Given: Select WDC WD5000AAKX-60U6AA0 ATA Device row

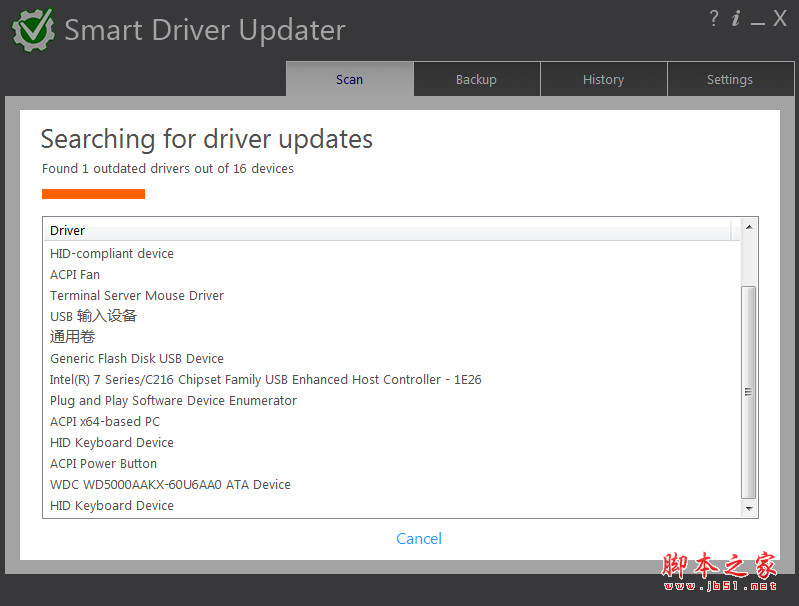Looking at the screenshot, I should point(391,484).
